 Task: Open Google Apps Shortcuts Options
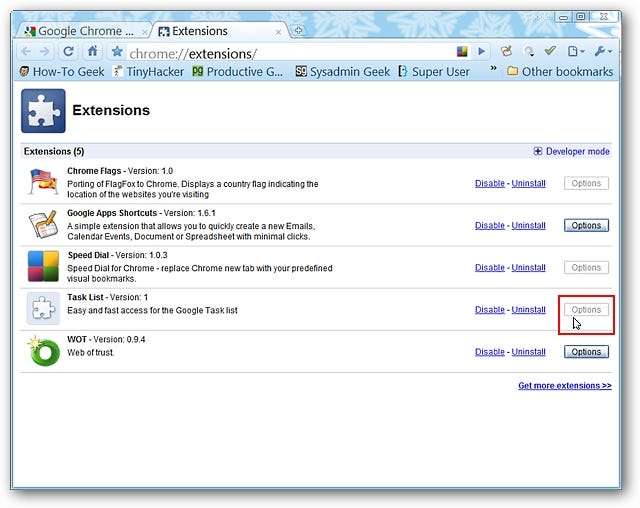586,226
